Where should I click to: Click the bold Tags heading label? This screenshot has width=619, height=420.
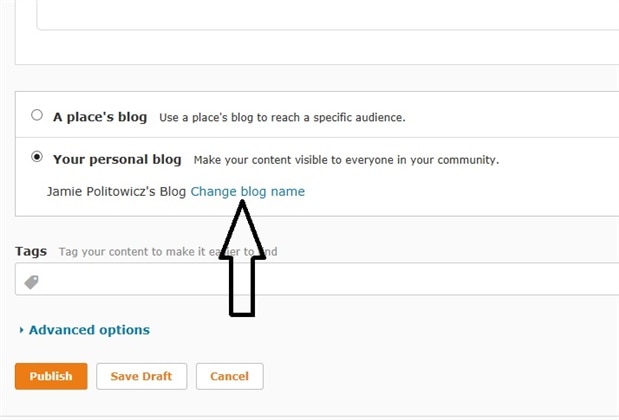click(32, 252)
